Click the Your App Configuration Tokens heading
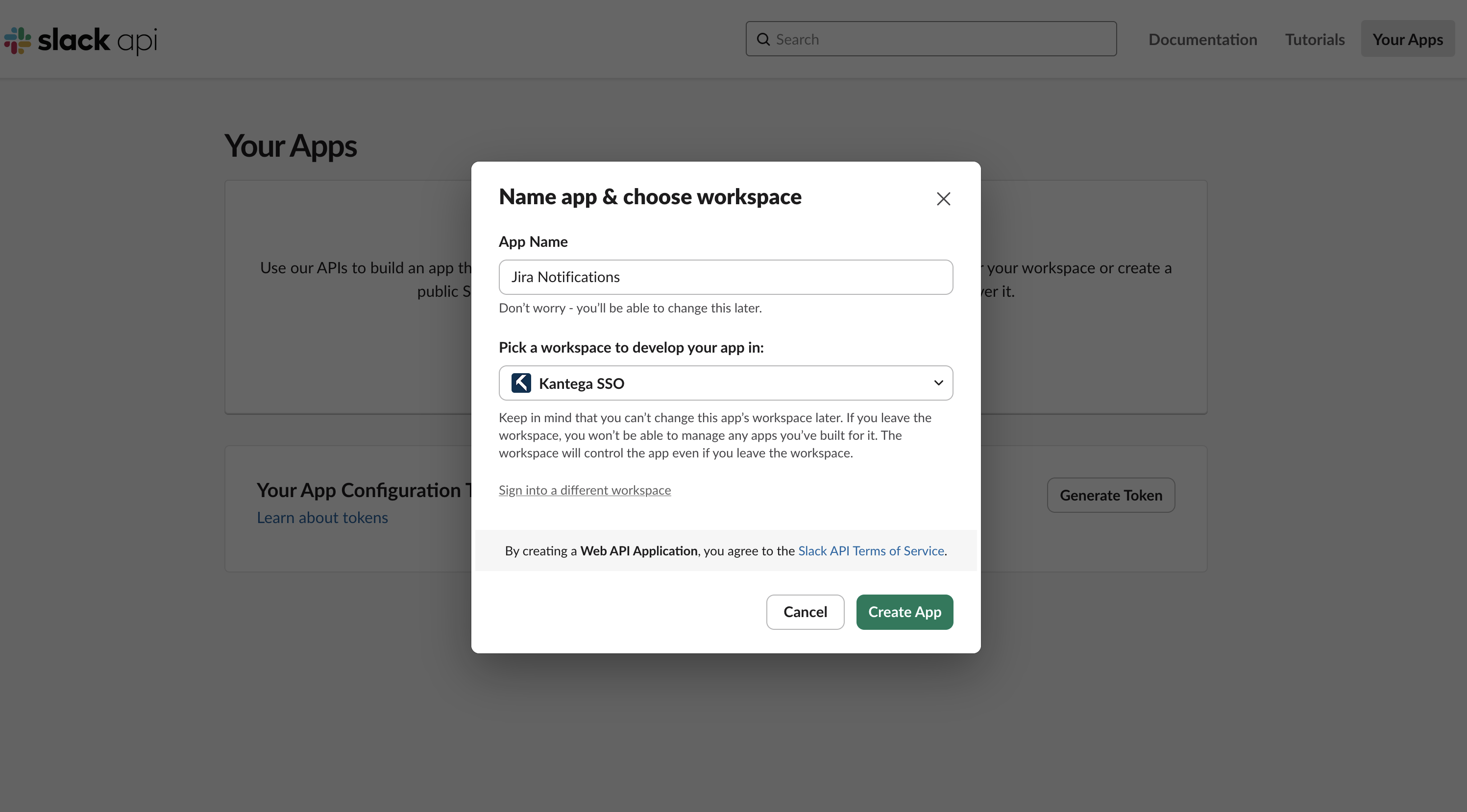The image size is (1467, 812). tap(364, 490)
